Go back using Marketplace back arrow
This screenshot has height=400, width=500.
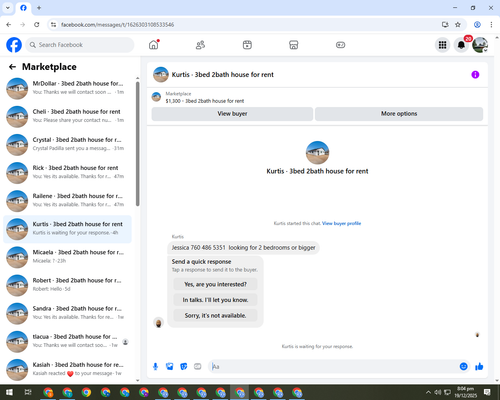click(x=12, y=67)
